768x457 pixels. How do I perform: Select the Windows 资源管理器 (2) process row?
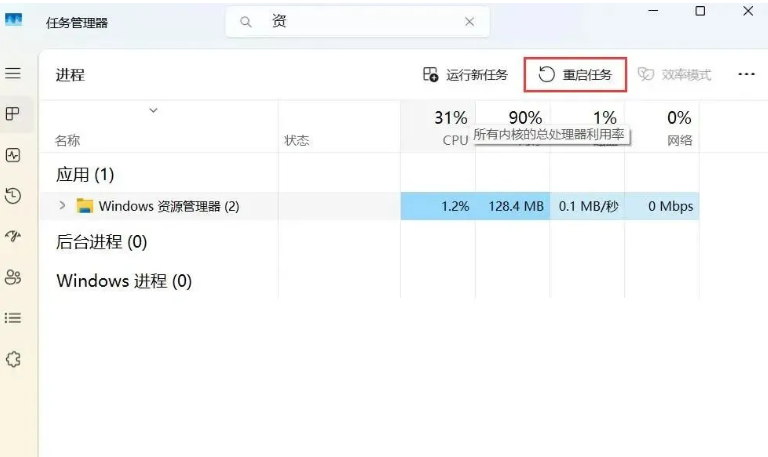tap(369, 206)
